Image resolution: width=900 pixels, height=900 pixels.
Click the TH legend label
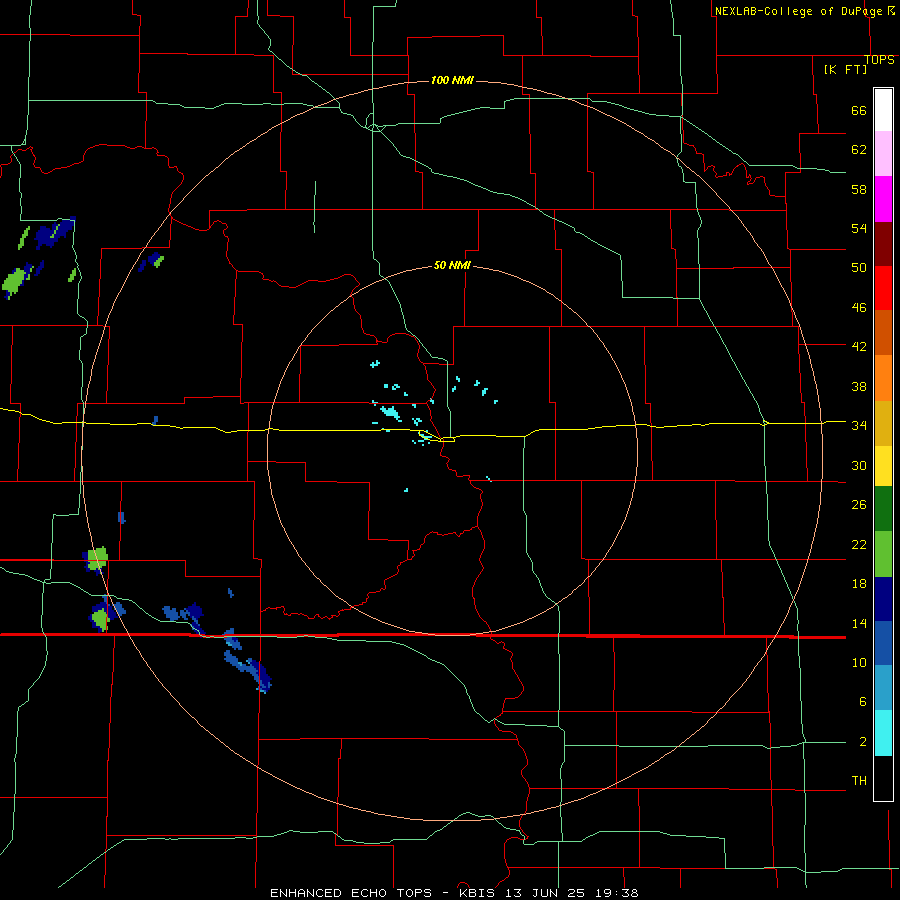coord(859,781)
